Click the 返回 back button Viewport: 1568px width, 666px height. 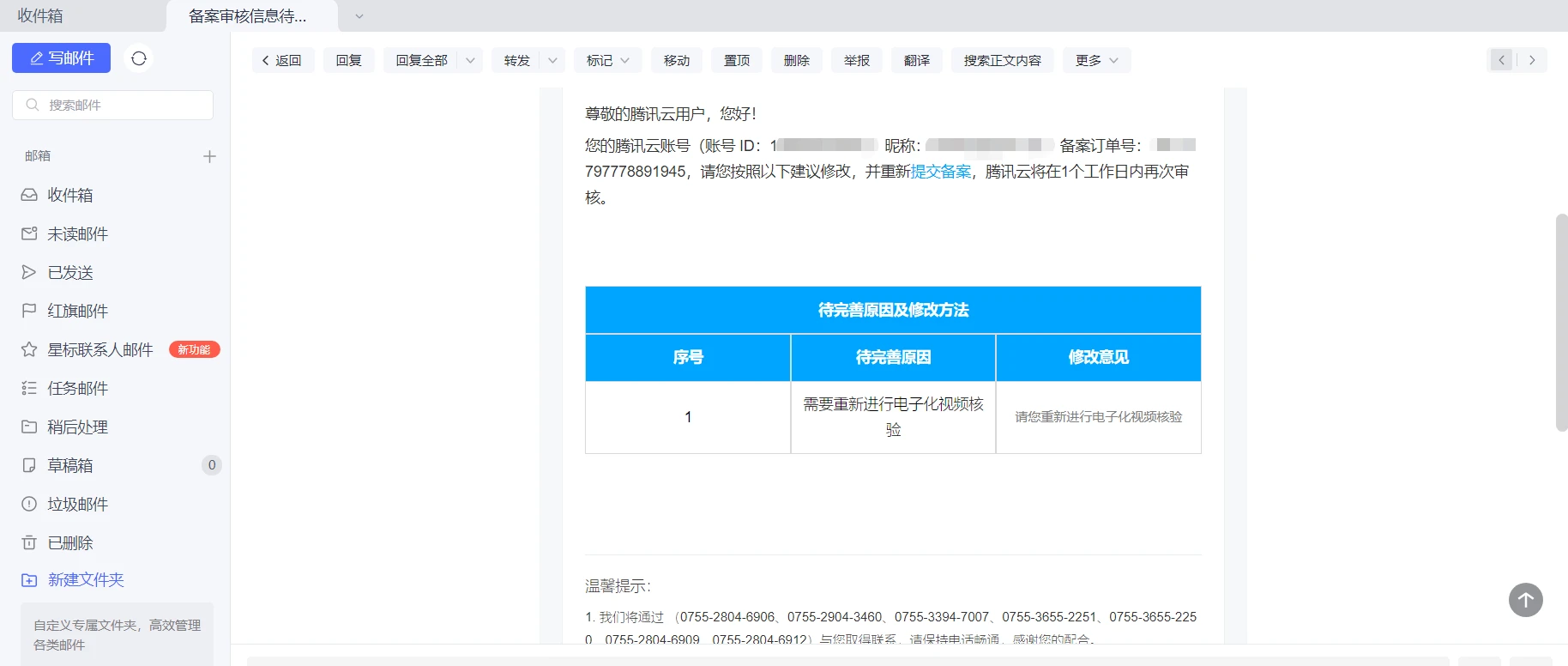point(282,61)
